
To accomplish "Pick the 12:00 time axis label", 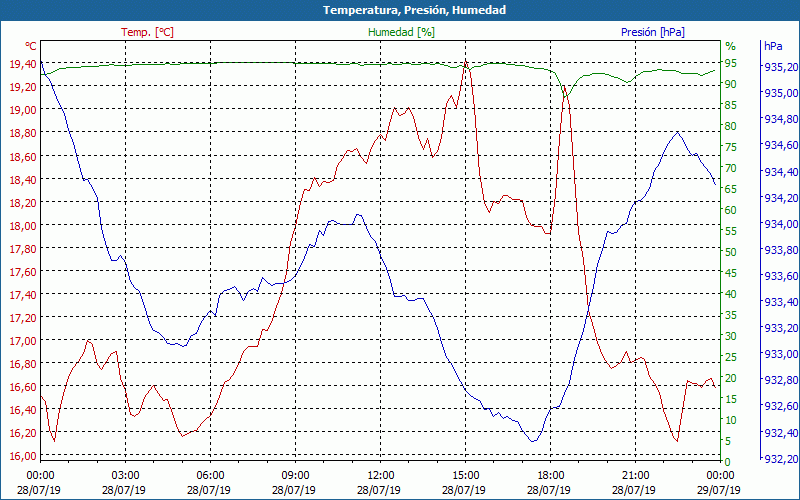I will [380, 476].
